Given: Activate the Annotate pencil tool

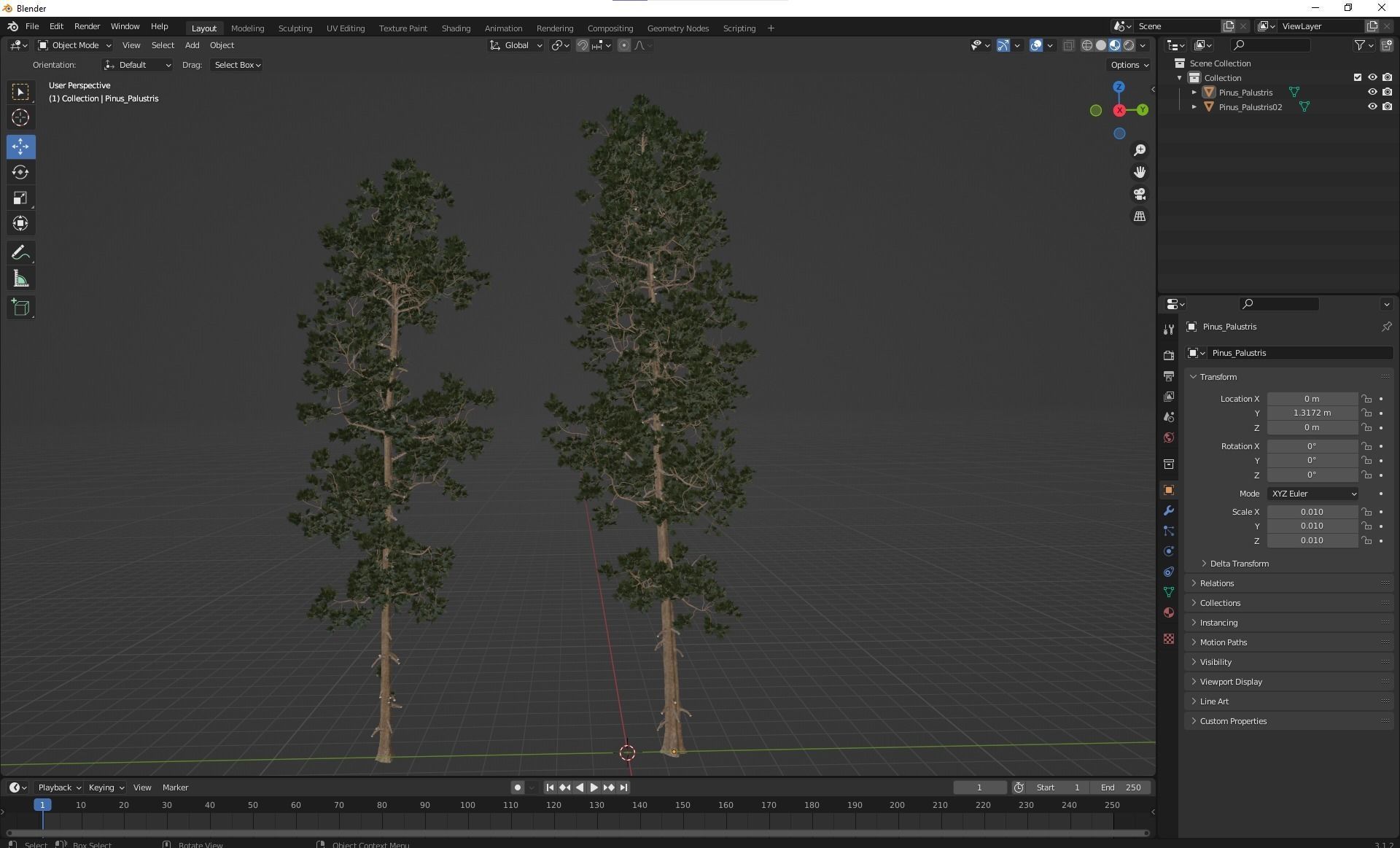Looking at the screenshot, I should (x=20, y=253).
